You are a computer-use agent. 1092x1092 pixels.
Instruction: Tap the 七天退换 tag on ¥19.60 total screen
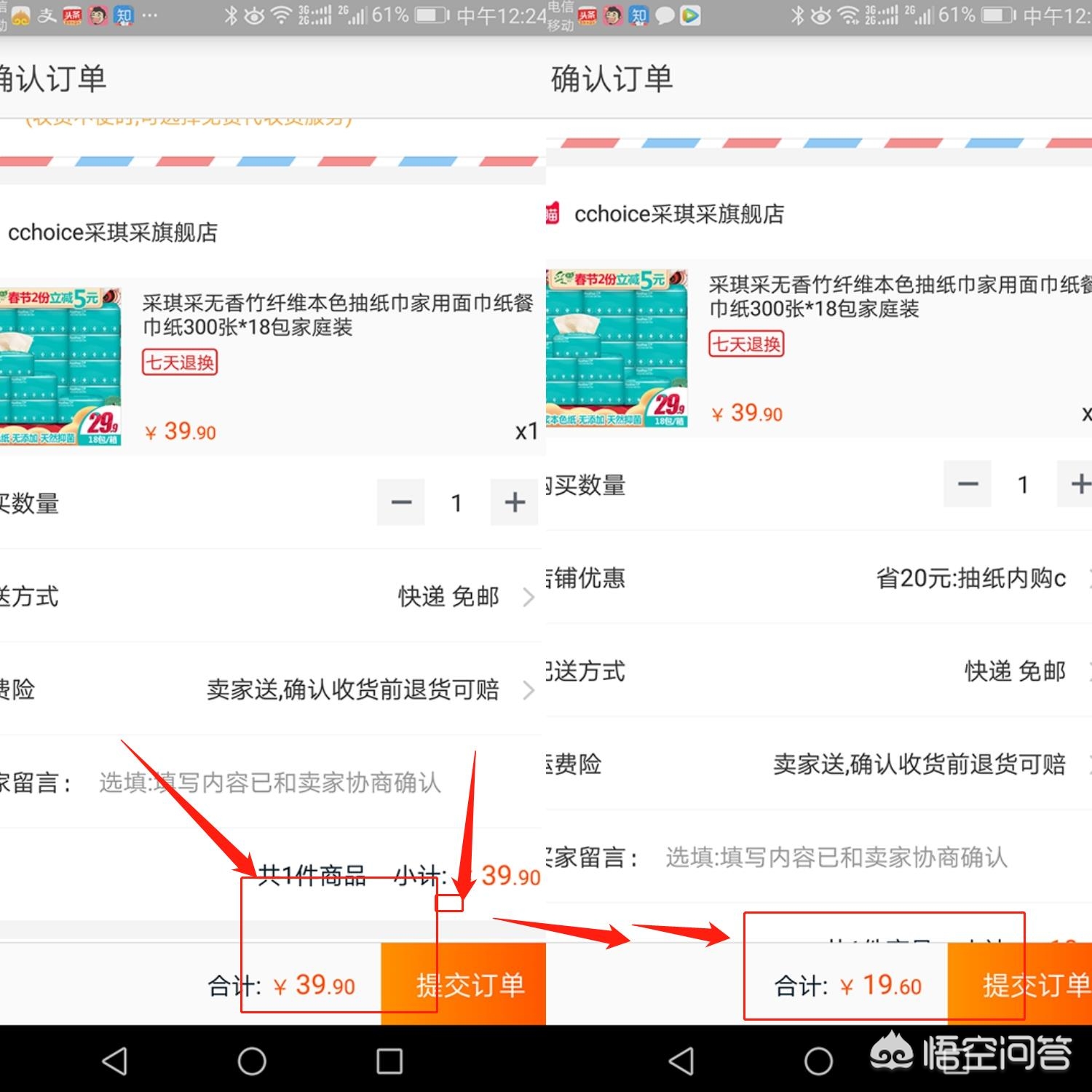pyautogui.click(x=746, y=344)
